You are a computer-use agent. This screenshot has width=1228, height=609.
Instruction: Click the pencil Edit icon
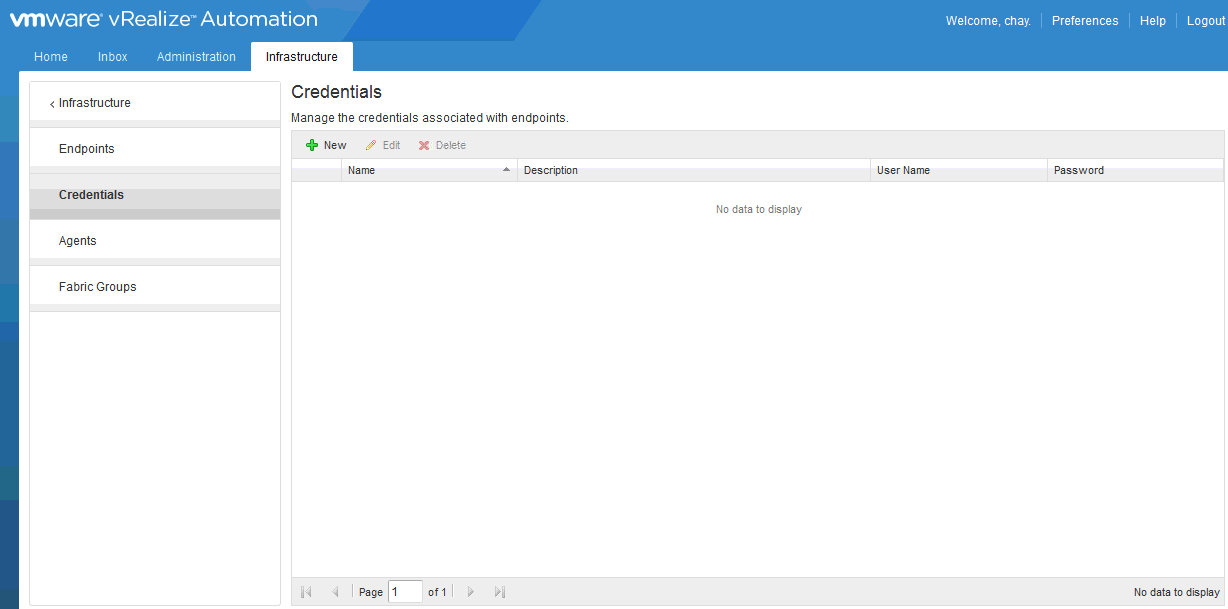[x=371, y=145]
